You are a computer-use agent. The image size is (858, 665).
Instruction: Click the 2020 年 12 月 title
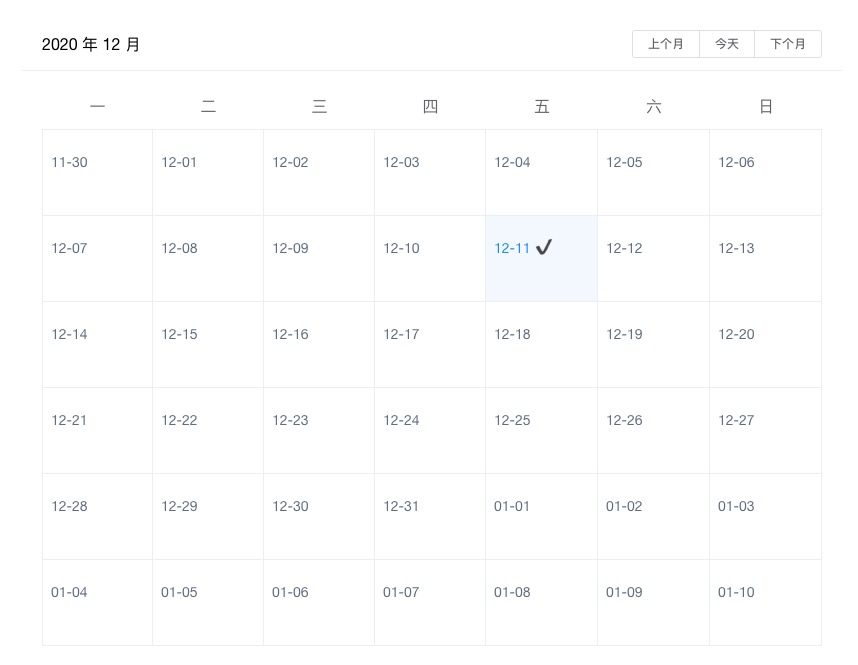(91, 44)
